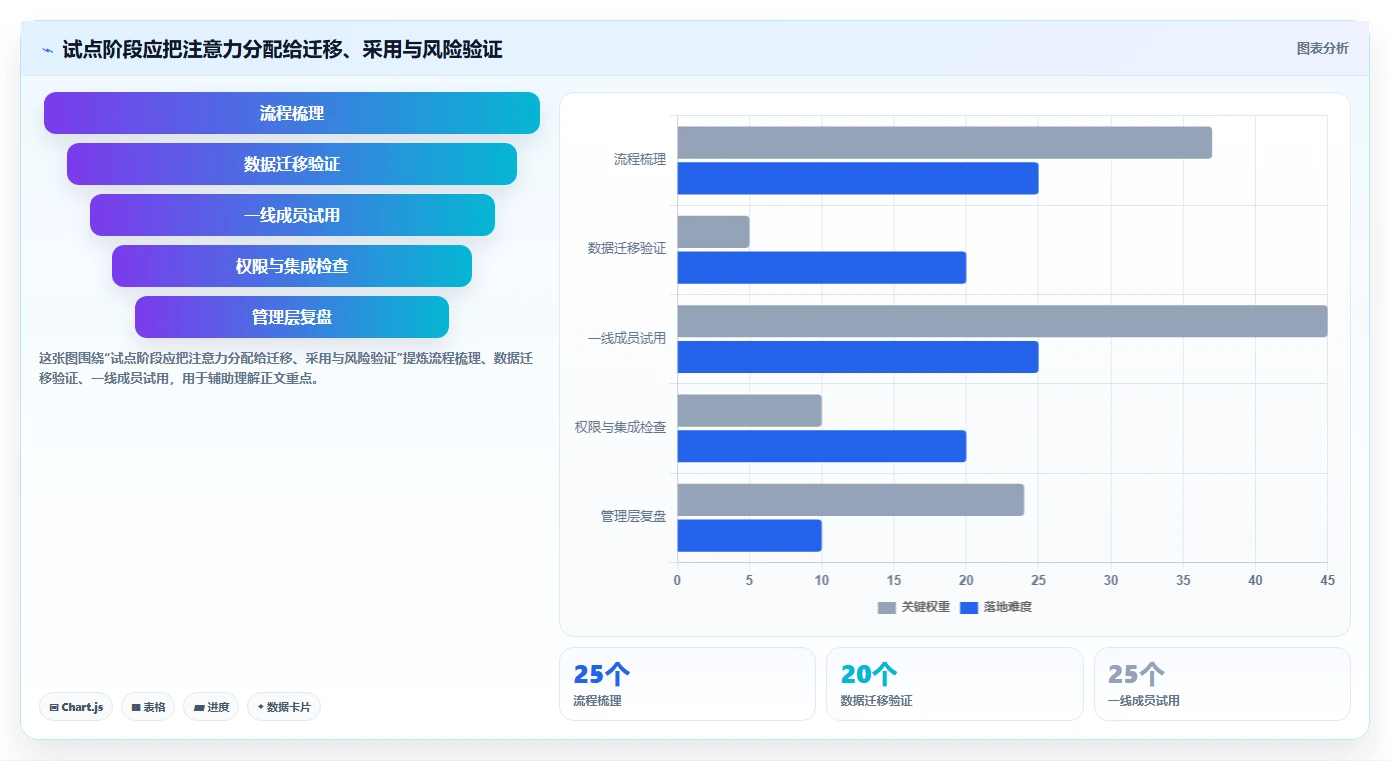Click the x-axis tick value 45
1390x761 pixels.
(1327, 581)
